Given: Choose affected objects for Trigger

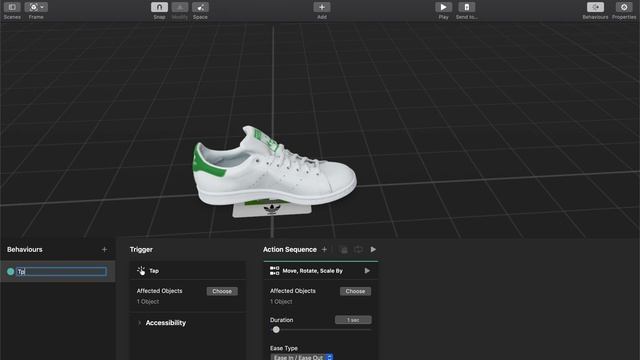Looking at the screenshot, I should [x=222, y=291].
